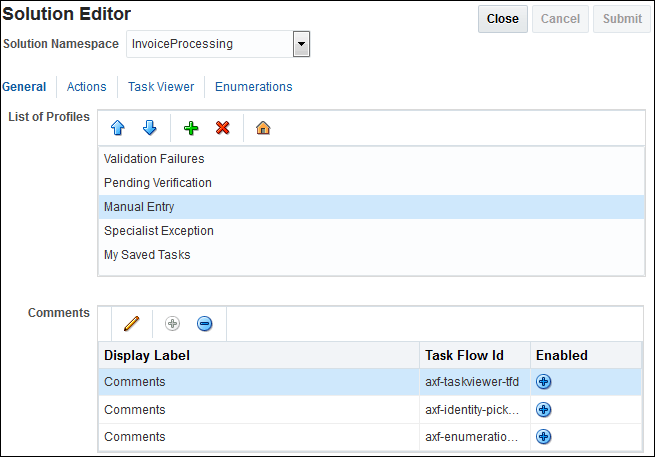Viewport: 655px width, 457px height.
Task: Select the Manual Entry profile
Action: tap(371, 207)
